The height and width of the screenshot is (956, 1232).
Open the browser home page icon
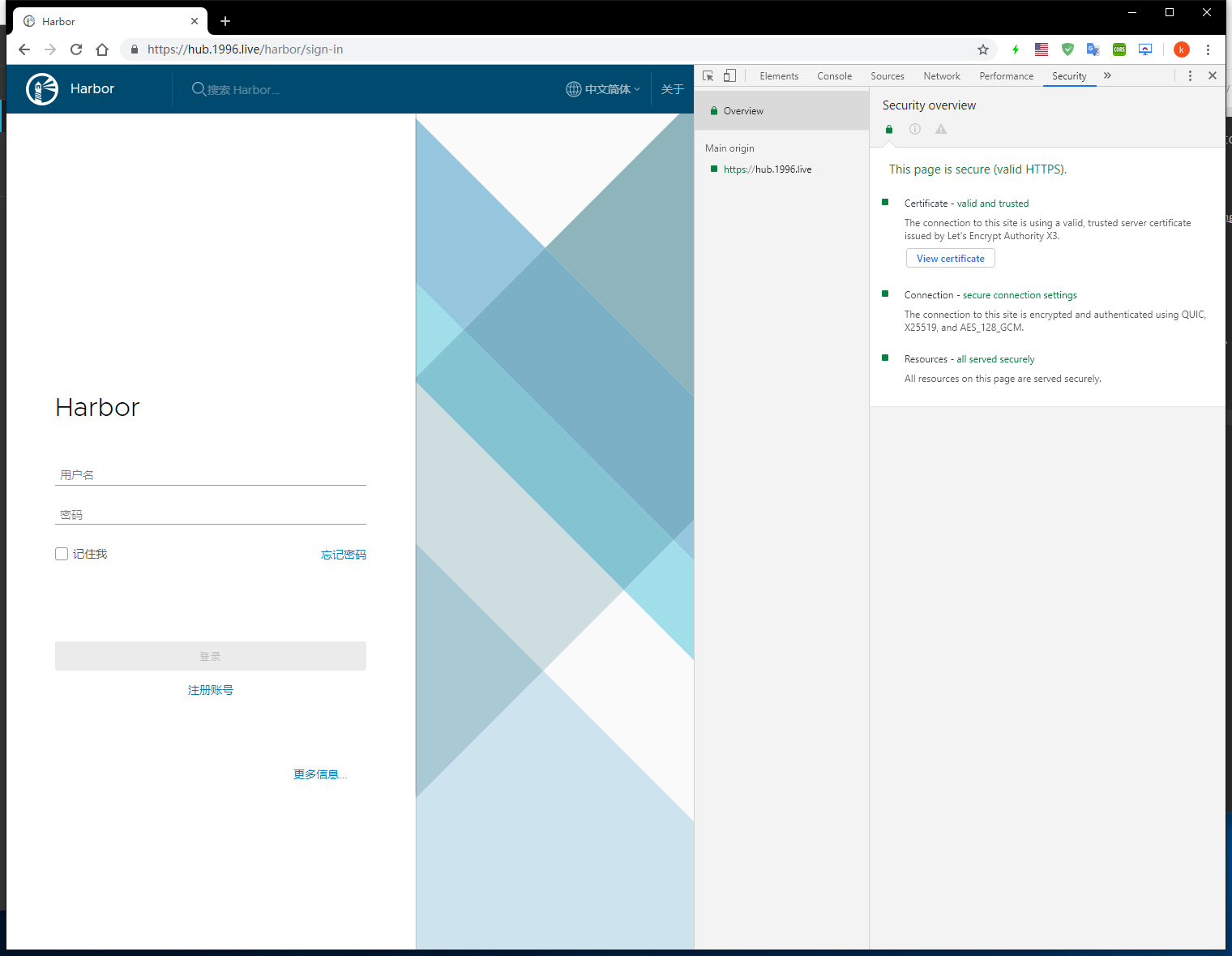(x=102, y=49)
